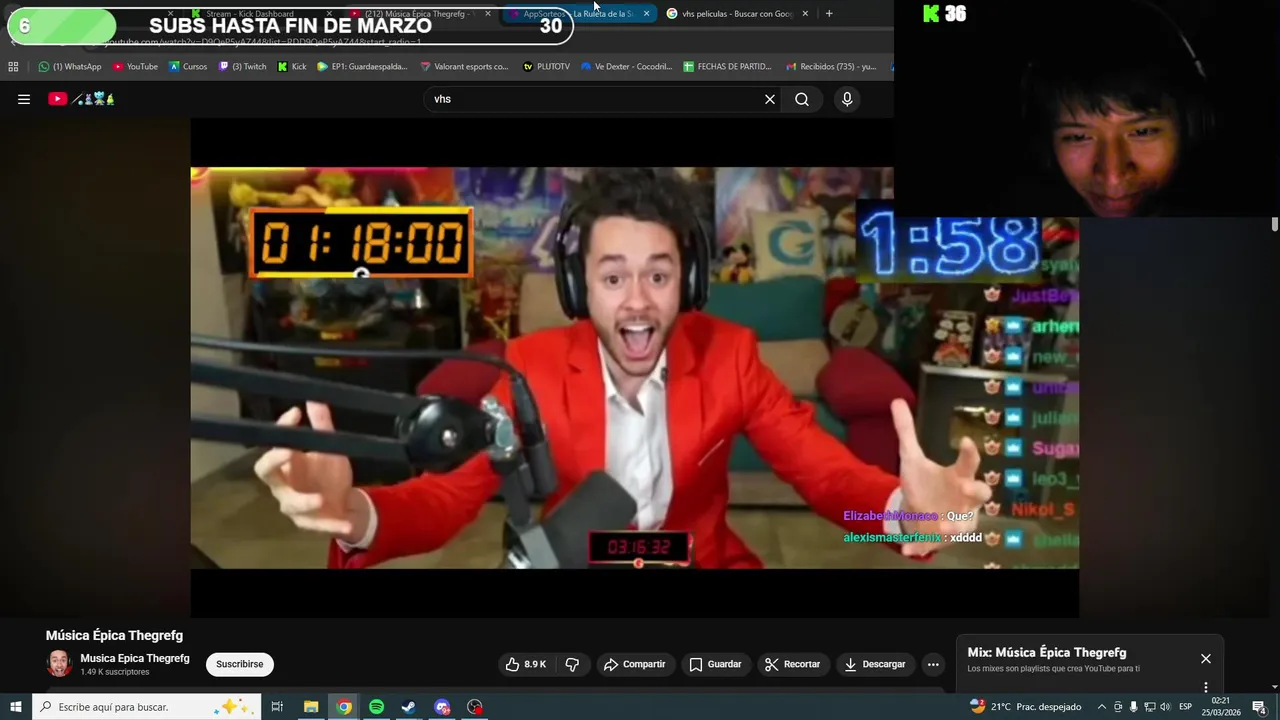Open Twitch bookmark
The image size is (1280, 720).
(x=243, y=67)
